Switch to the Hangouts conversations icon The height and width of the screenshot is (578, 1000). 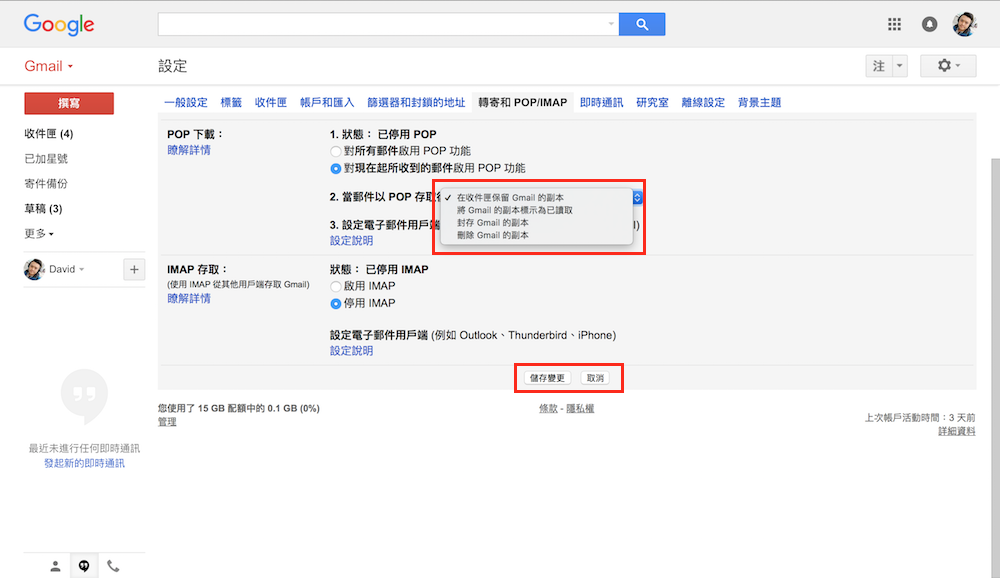click(84, 566)
